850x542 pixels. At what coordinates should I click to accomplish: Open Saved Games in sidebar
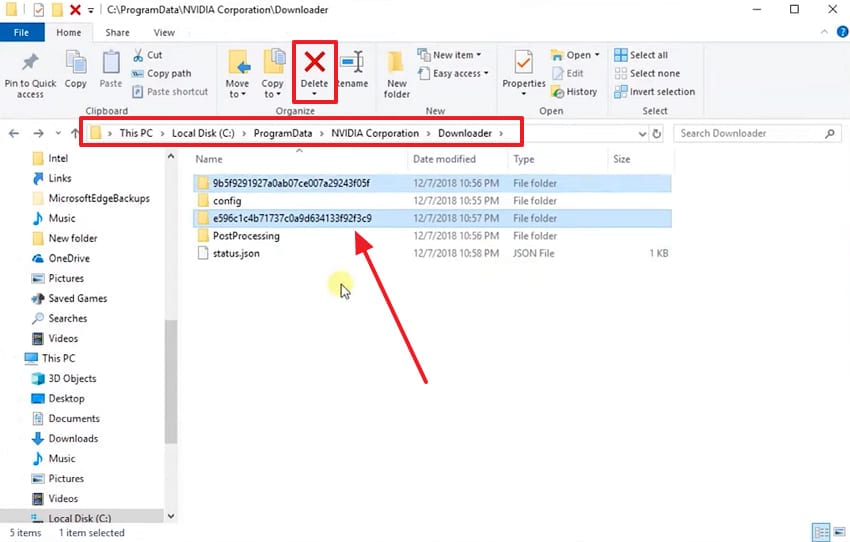69,299
